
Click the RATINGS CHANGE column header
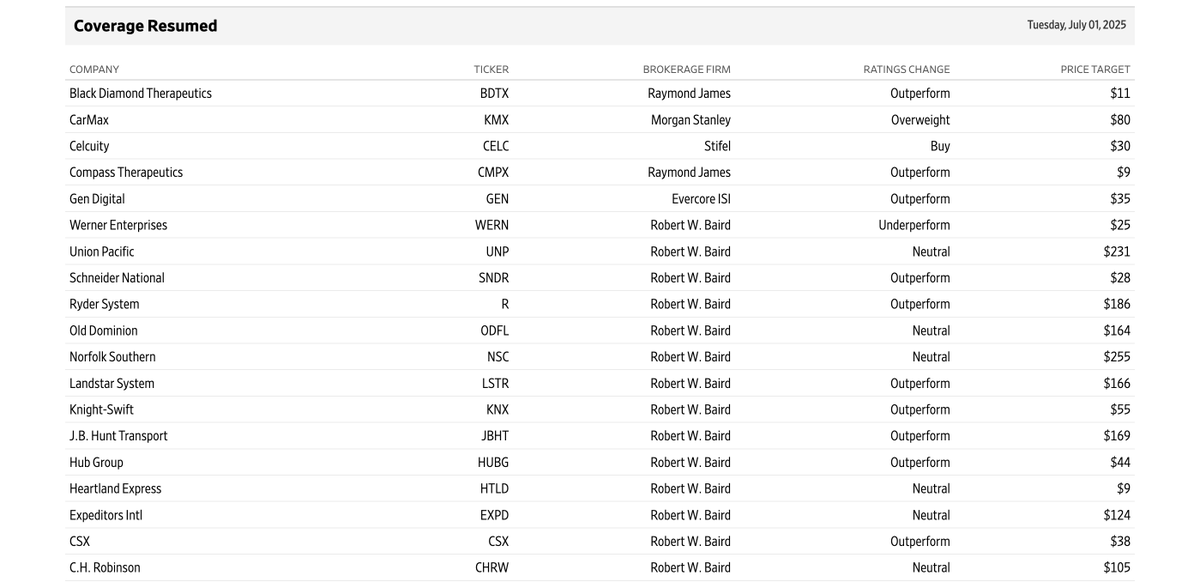[x=907, y=69]
